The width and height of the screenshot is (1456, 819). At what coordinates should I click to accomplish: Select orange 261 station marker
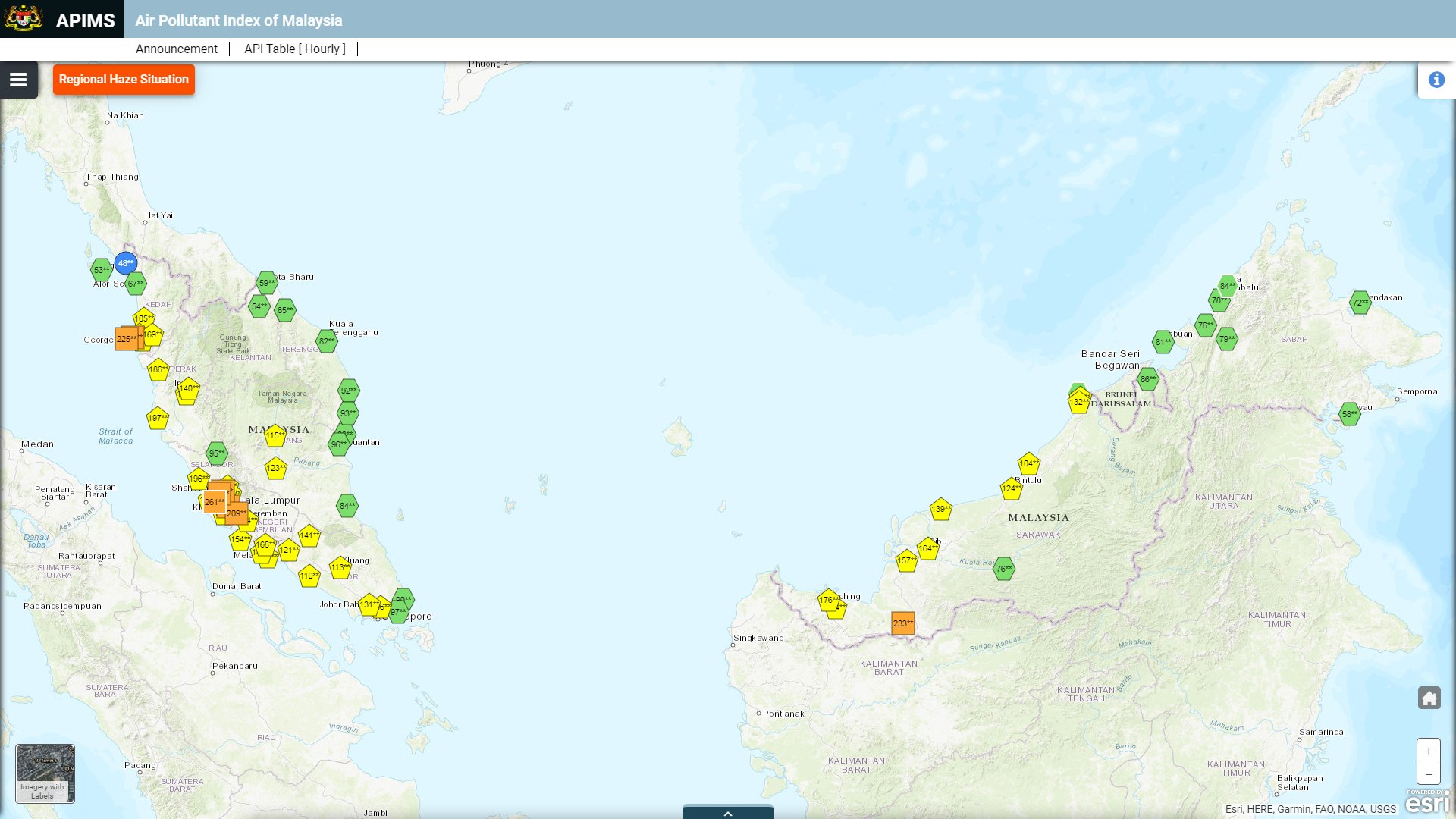[x=214, y=502]
